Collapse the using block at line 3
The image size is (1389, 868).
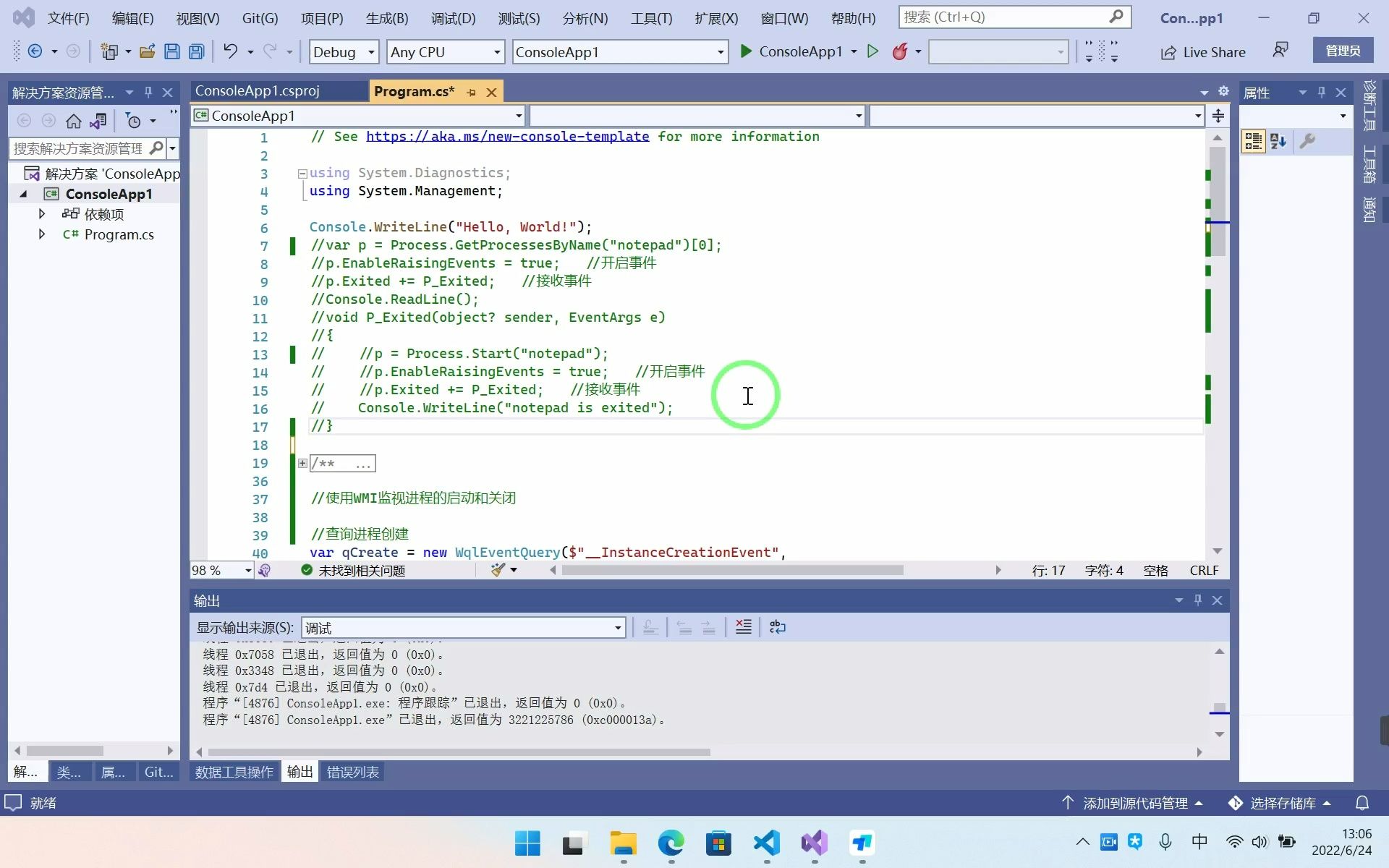(302, 174)
